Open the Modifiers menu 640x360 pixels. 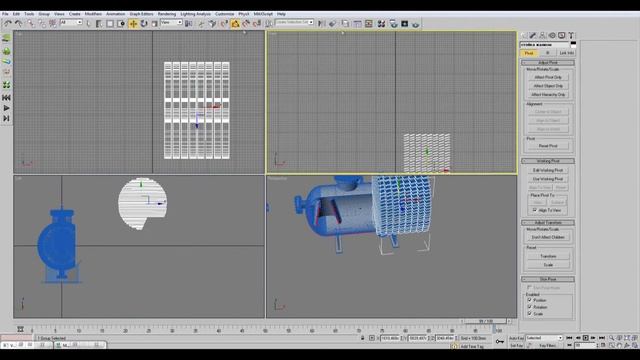pos(93,14)
